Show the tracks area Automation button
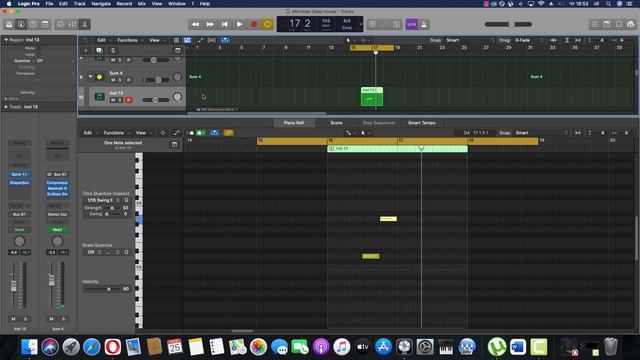640x360 pixels. click(200, 40)
